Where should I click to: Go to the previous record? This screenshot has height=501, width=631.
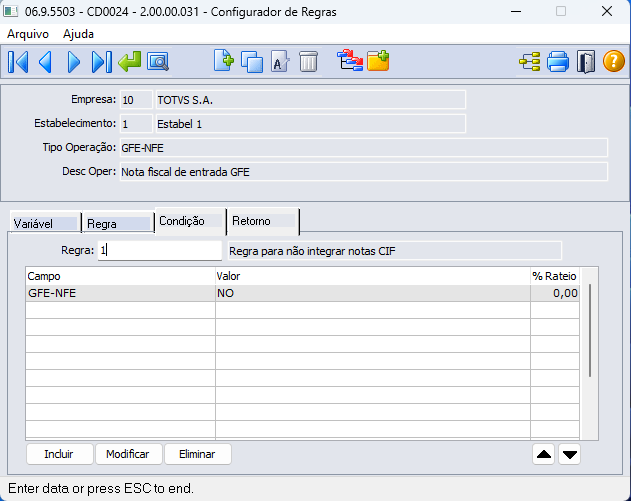pos(45,62)
